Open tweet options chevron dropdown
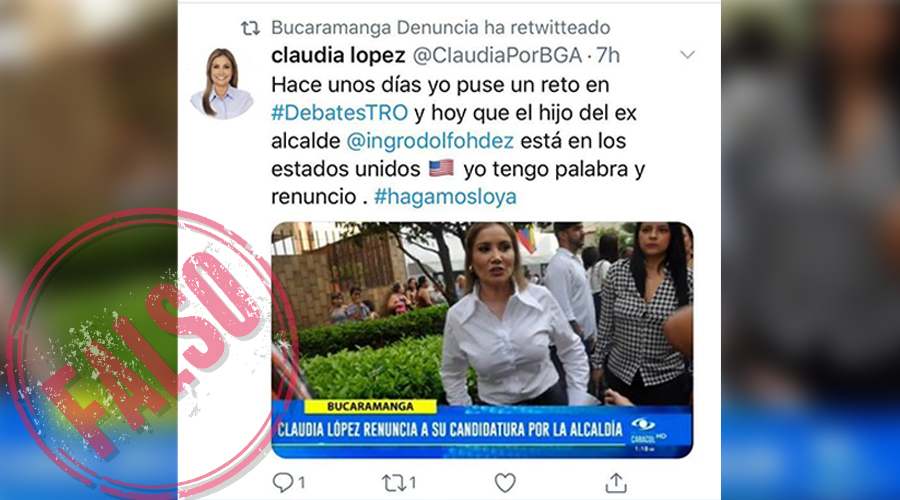 tap(688, 55)
